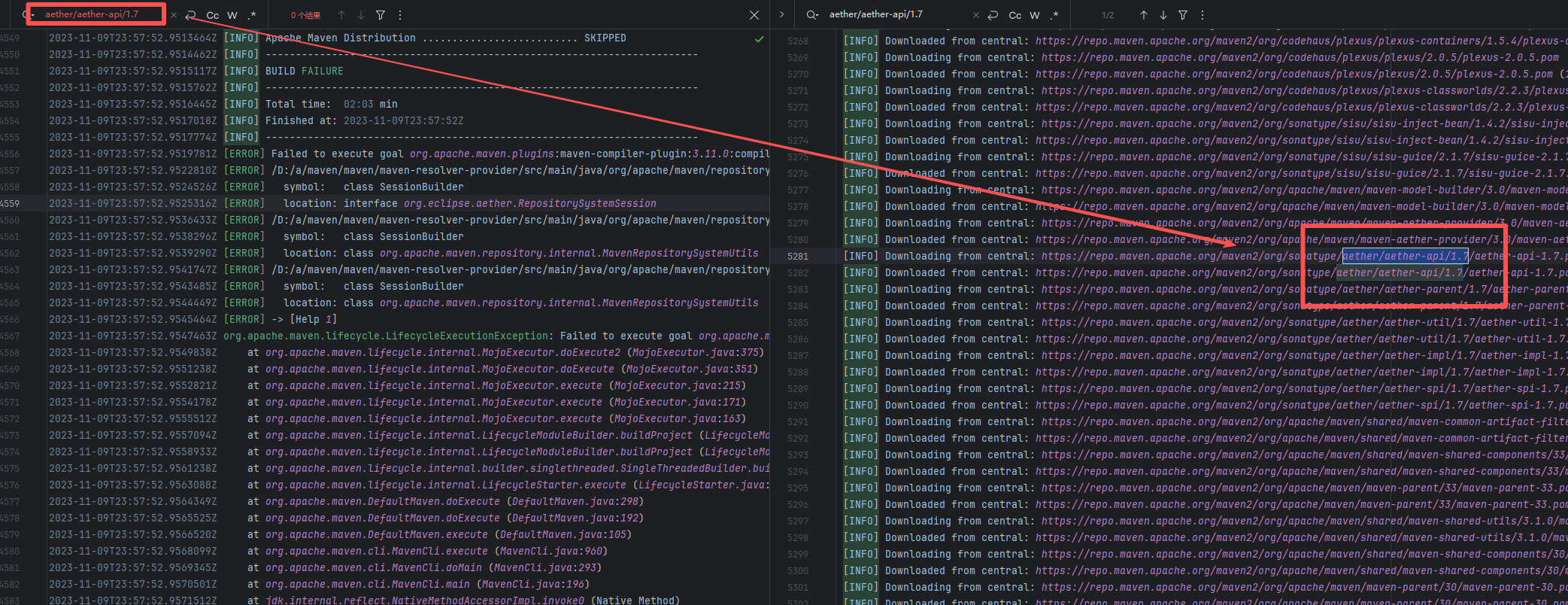The width and height of the screenshot is (1568, 605).
Task: Click the filter search results icon in left pane
Action: click(x=381, y=15)
